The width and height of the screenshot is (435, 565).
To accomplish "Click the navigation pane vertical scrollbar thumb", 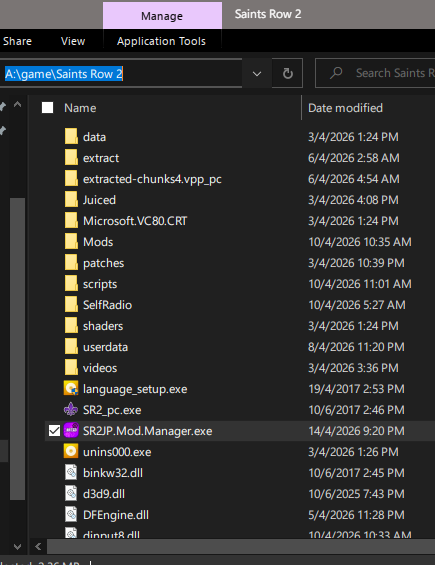I will [17, 349].
